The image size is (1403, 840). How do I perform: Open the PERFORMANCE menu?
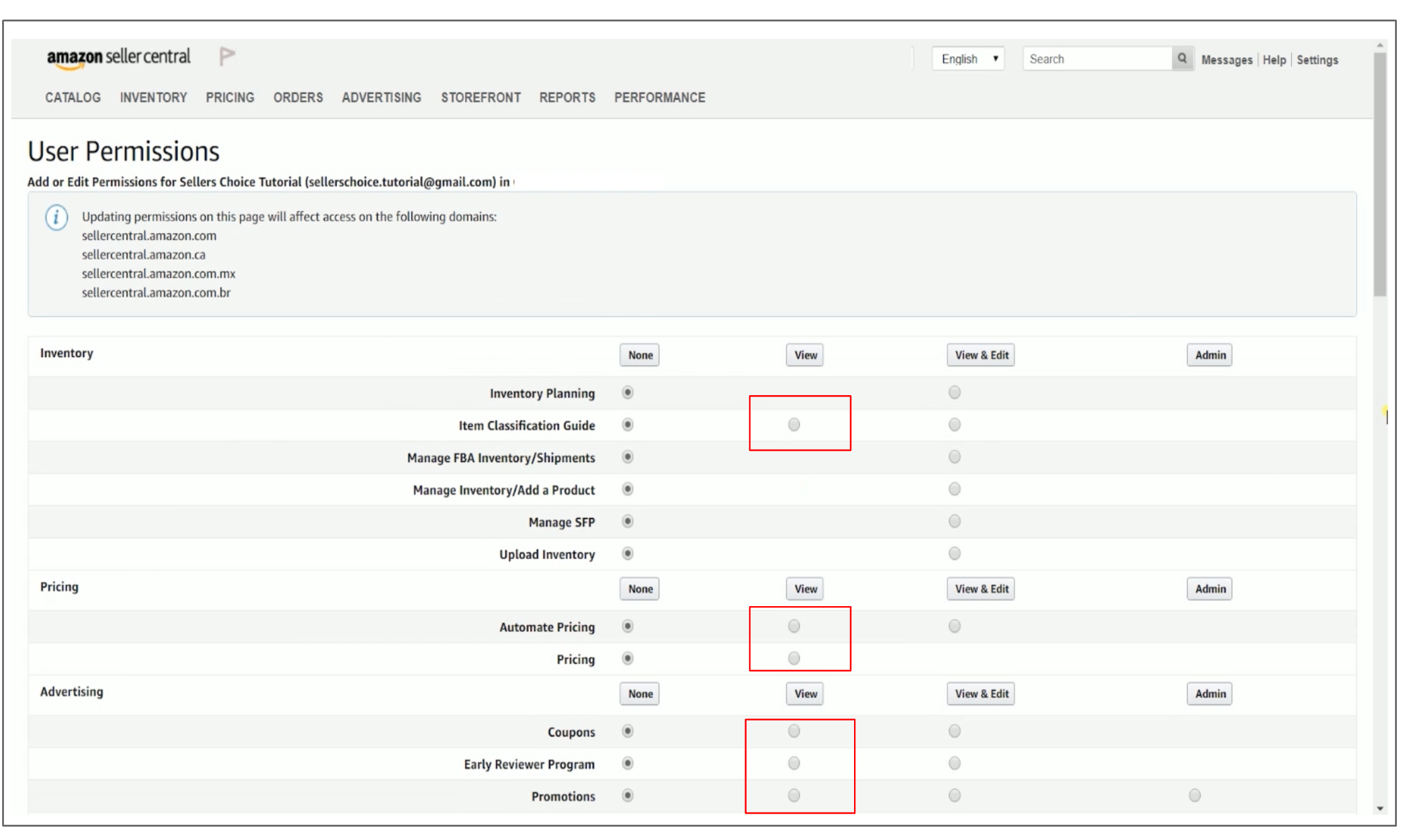pyautogui.click(x=659, y=97)
